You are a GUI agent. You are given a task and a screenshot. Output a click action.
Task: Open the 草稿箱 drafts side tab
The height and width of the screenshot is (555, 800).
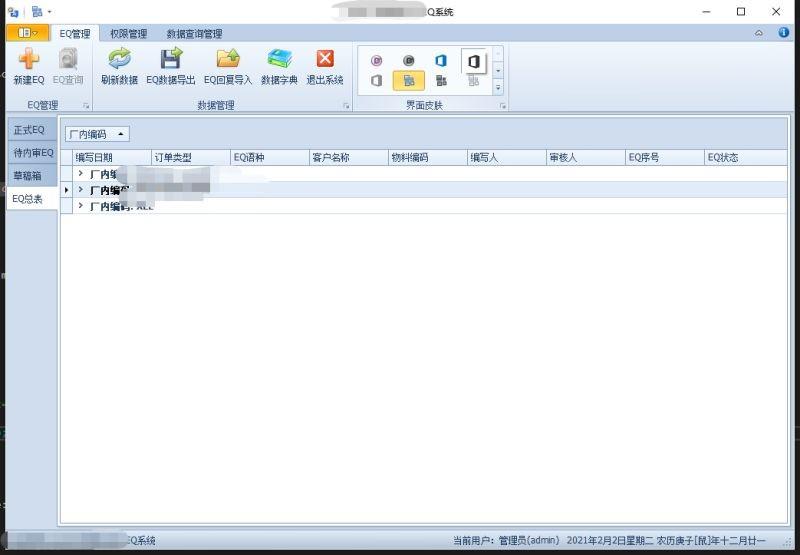pyautogui.click(x=28, y=176)
